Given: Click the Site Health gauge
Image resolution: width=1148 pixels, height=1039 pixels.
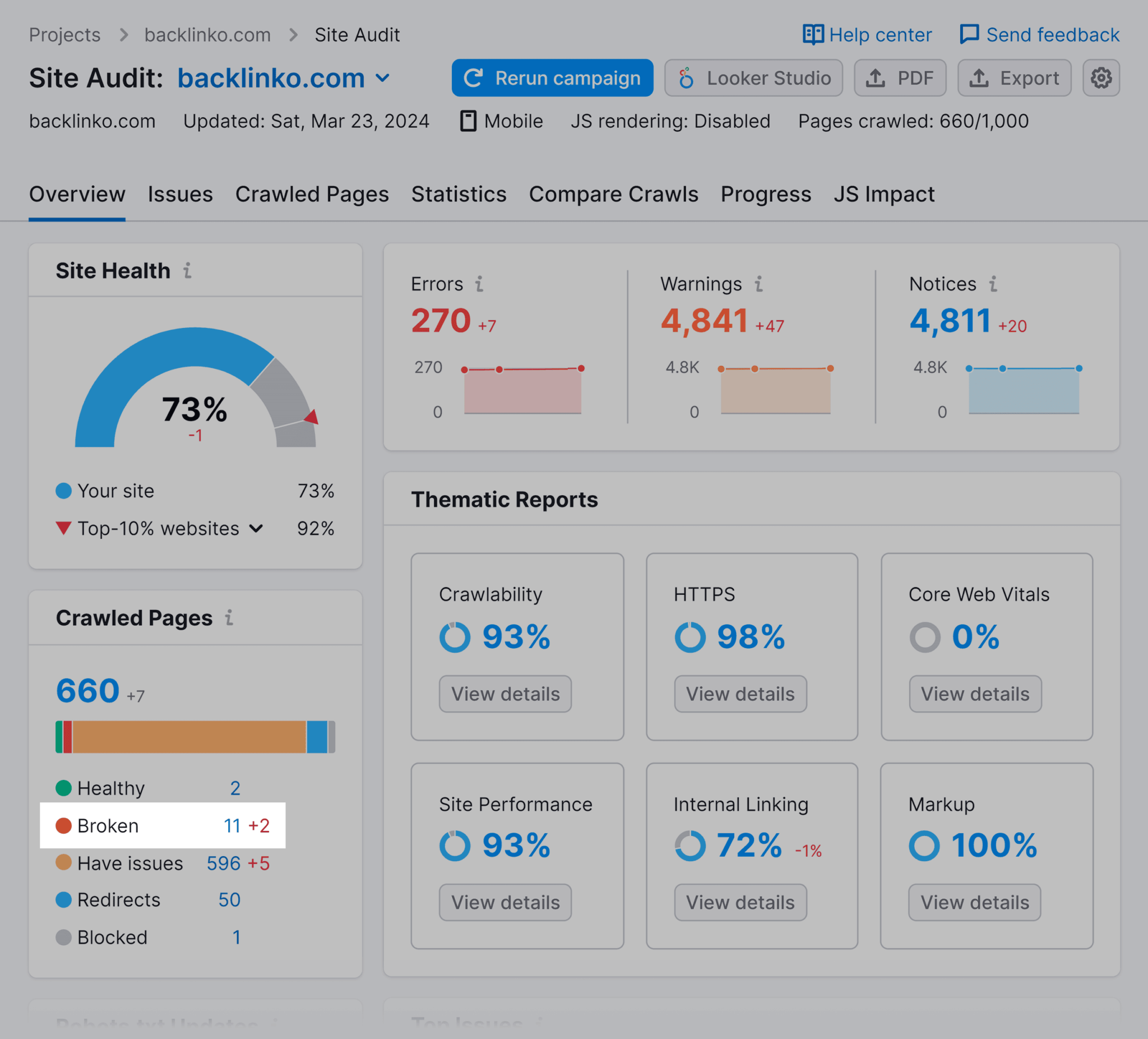Looking at the screenshot, I should 195,387.
